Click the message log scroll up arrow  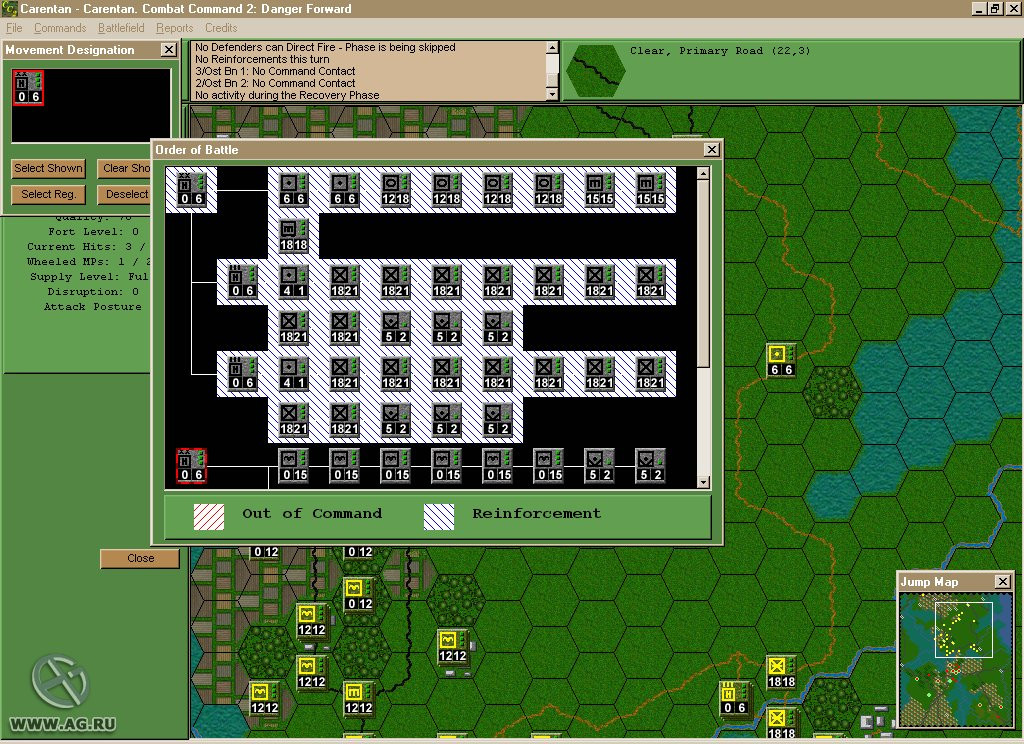(x=552, y=48)
